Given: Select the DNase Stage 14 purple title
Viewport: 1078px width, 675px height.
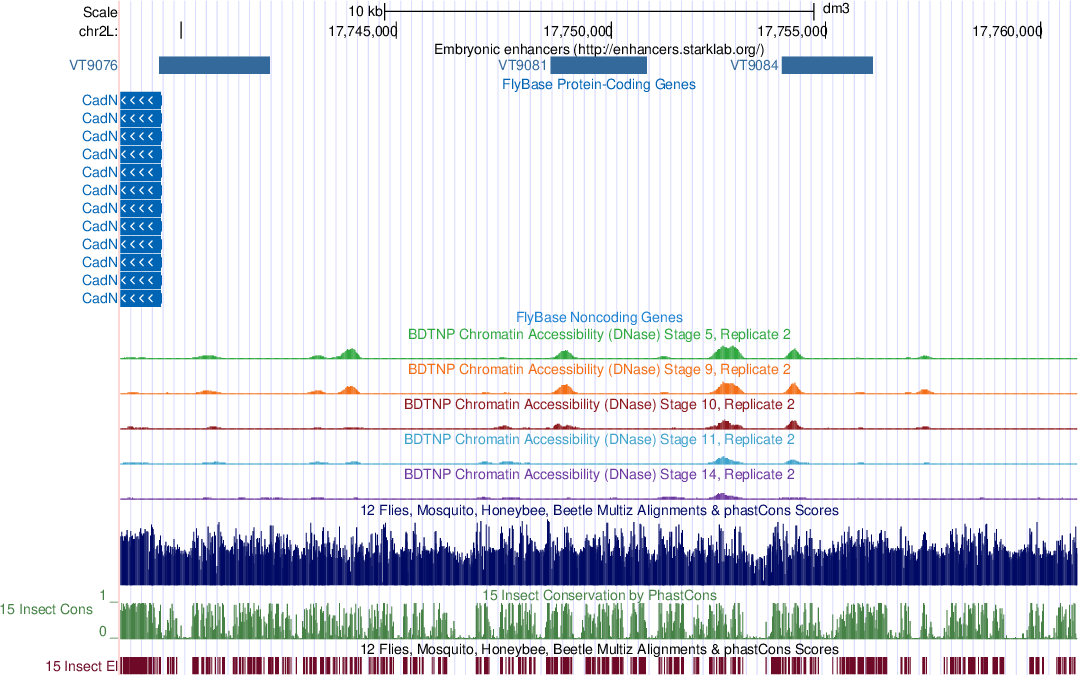Looking at the screenshot, I should 599,474.
